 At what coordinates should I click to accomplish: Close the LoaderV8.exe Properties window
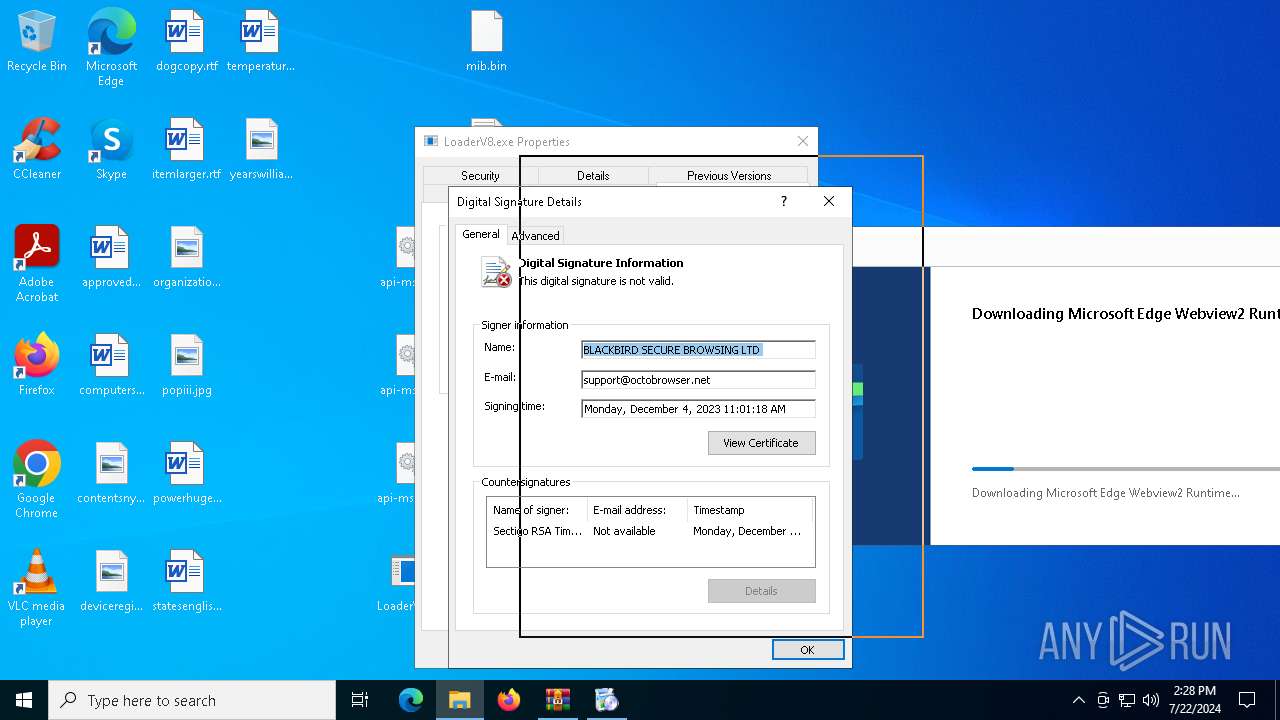(803, 141)
